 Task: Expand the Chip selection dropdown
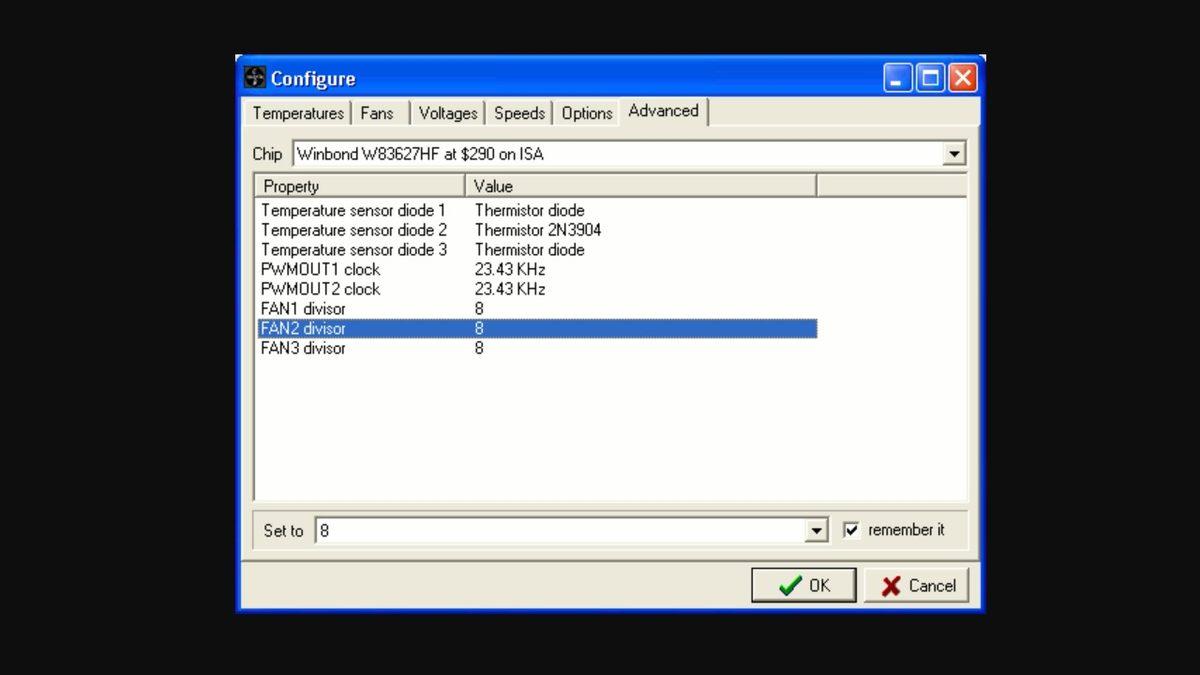955,154
